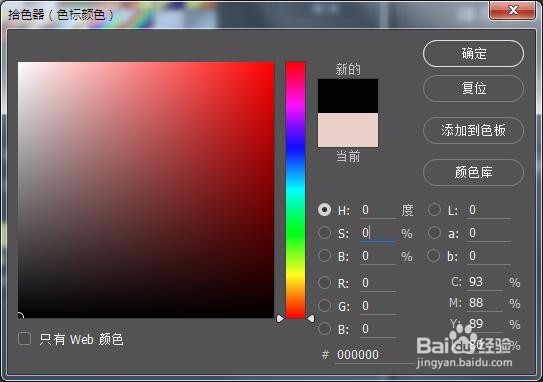Image resolution: width=543 pixels, height=382 pixels.
Task: Select the Lab a radio button
Action: click(x=434, y=233)
